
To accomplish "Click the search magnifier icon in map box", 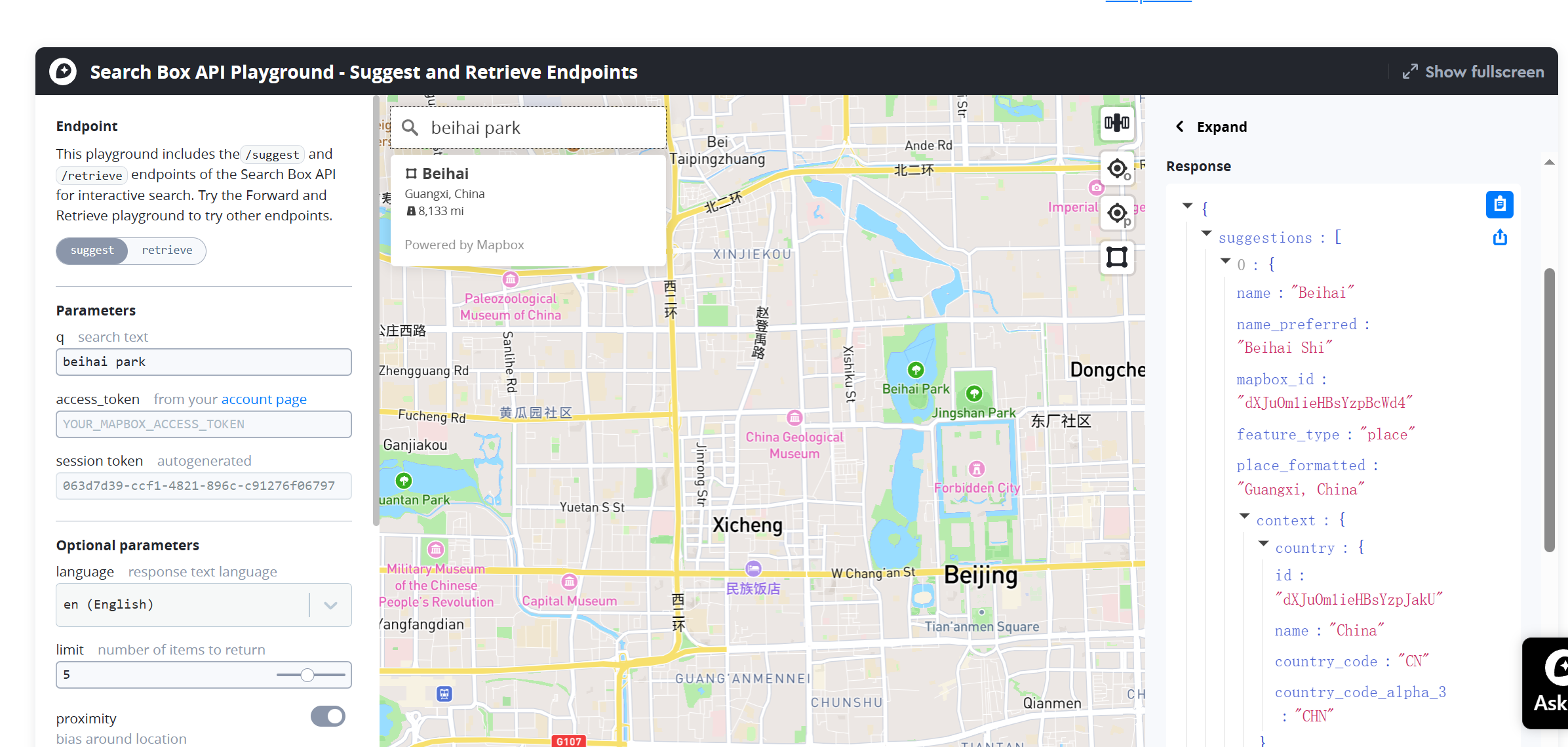I will point(410,128).
